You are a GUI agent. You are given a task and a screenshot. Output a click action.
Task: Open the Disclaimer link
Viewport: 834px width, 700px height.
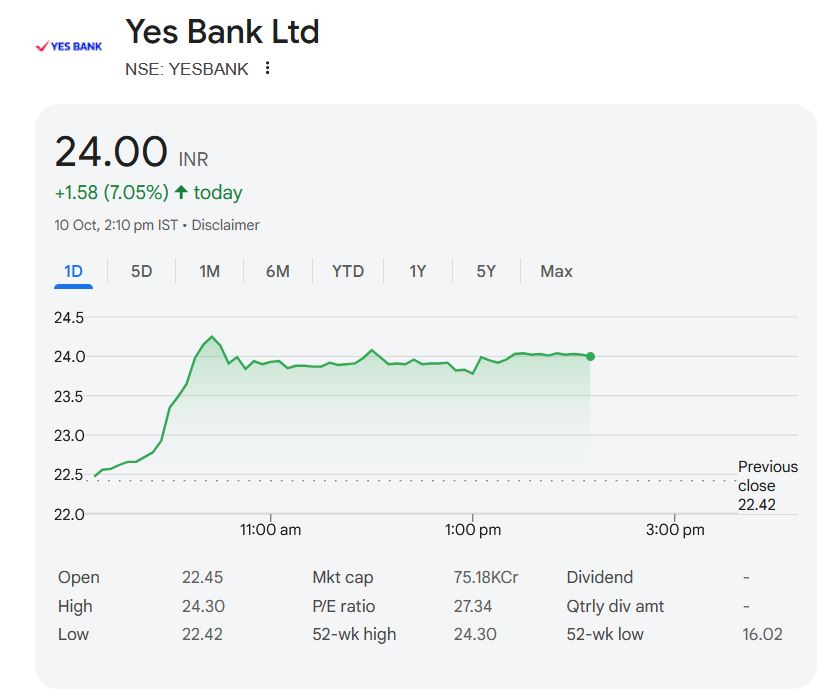225,225
